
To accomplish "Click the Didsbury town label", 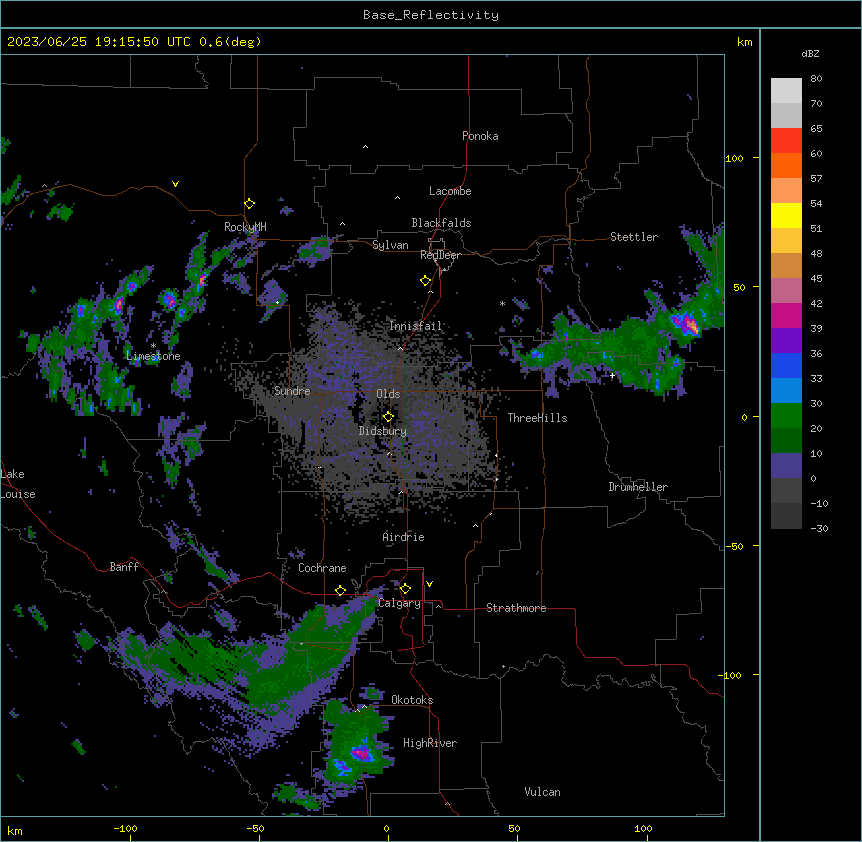I will tap(383, 431).
